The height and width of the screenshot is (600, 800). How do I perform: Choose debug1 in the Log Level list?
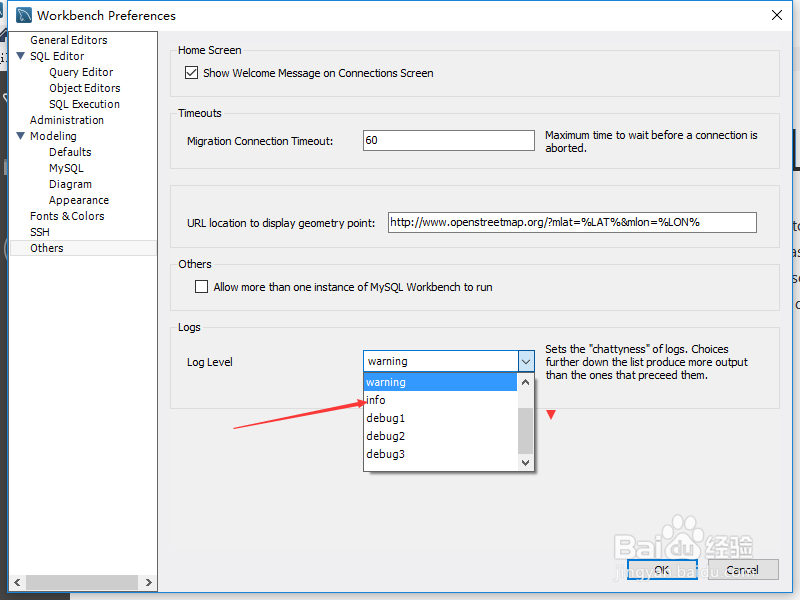(x=441, y=418)
